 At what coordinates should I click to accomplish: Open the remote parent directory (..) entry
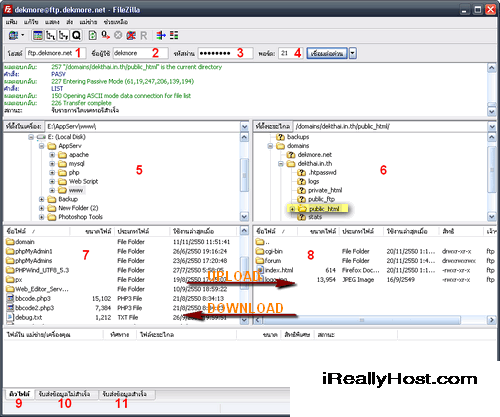[x=263, y=242]
